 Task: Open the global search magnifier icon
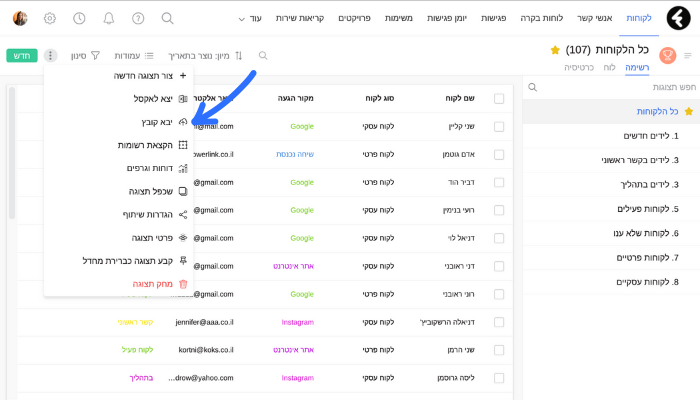tap(167, 18)
